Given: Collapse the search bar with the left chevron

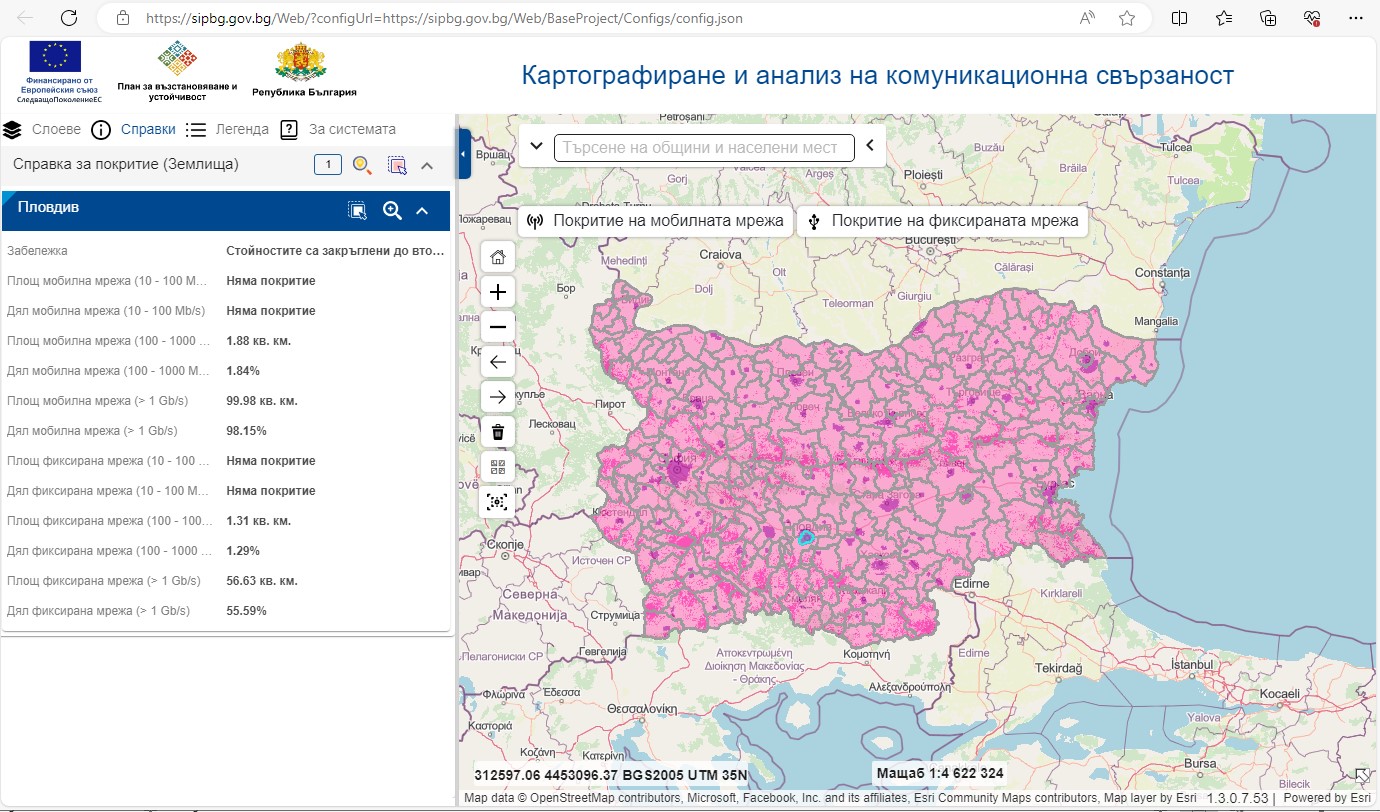Looking at the screenshot, I should pos(869,146).
